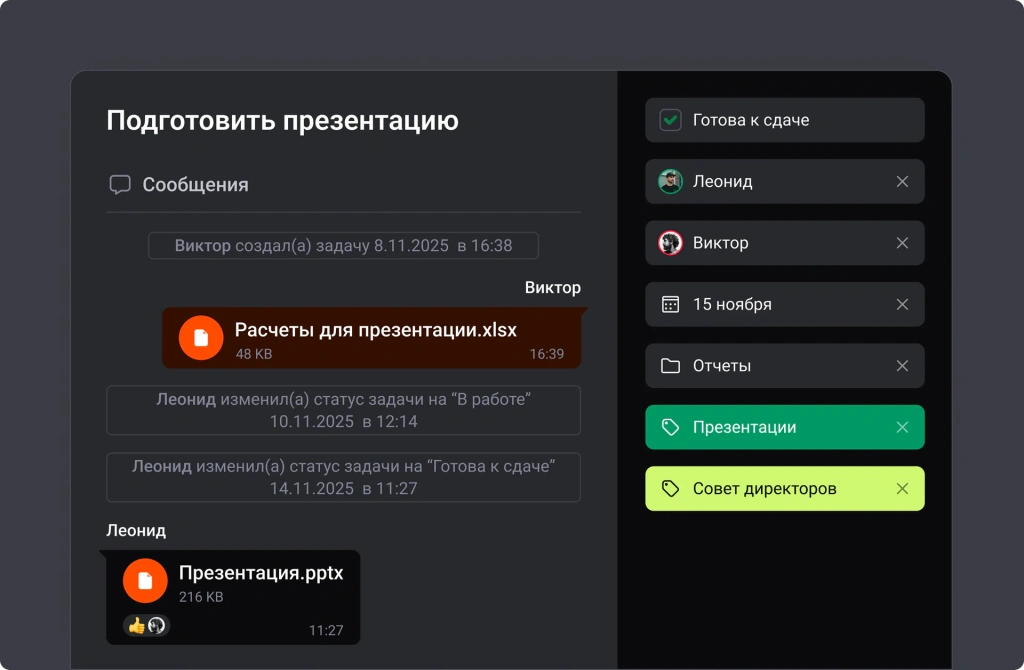The width and height of the screenshot is (1024, 670).
Task: Clear the 15 ноября due date
Action: (x=902, y=304)
